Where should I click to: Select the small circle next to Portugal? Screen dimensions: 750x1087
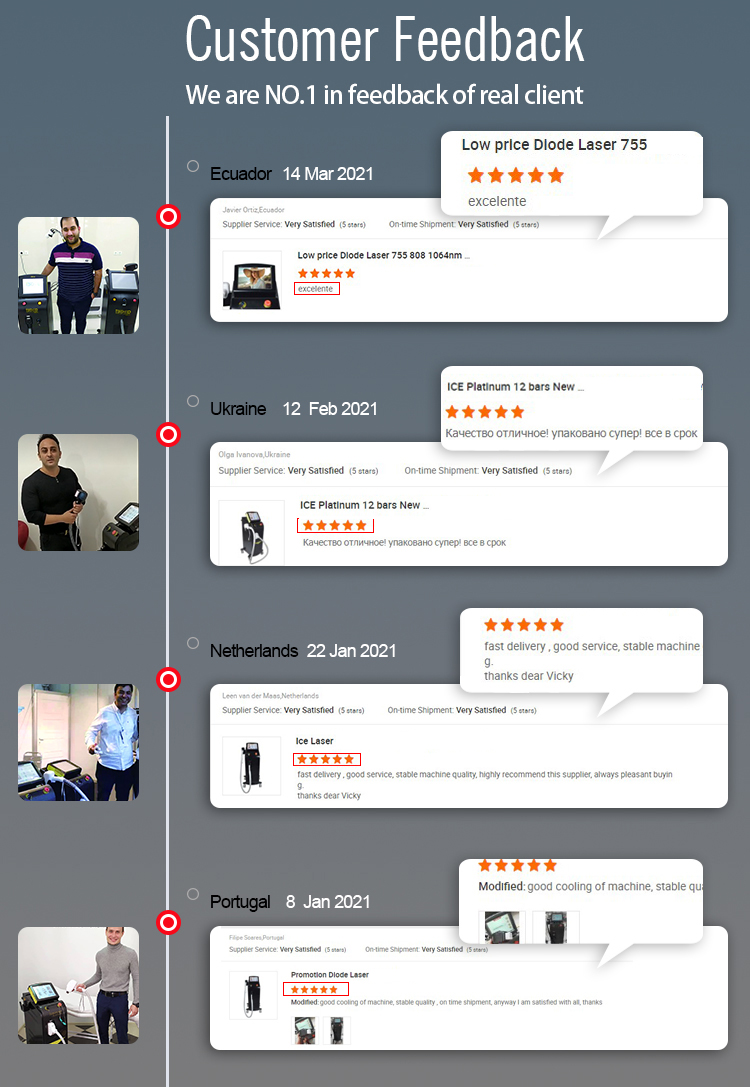coord(193,894)
